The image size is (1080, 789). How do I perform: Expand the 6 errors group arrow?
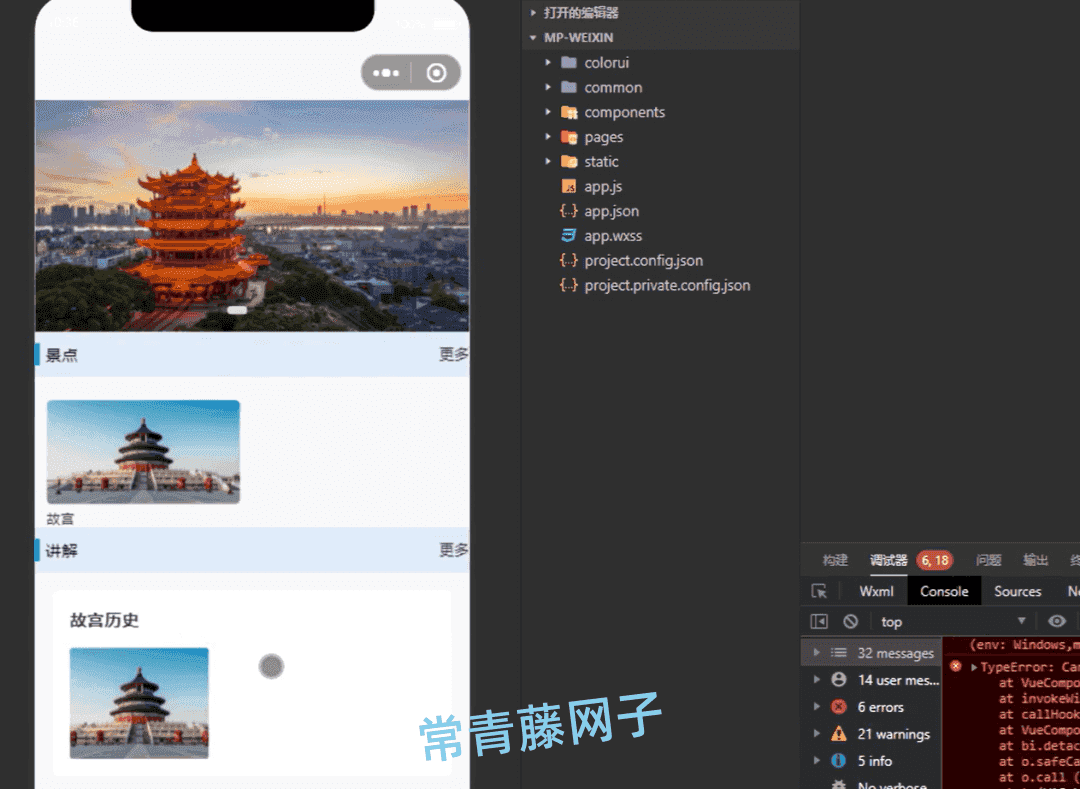coord(816,706)
